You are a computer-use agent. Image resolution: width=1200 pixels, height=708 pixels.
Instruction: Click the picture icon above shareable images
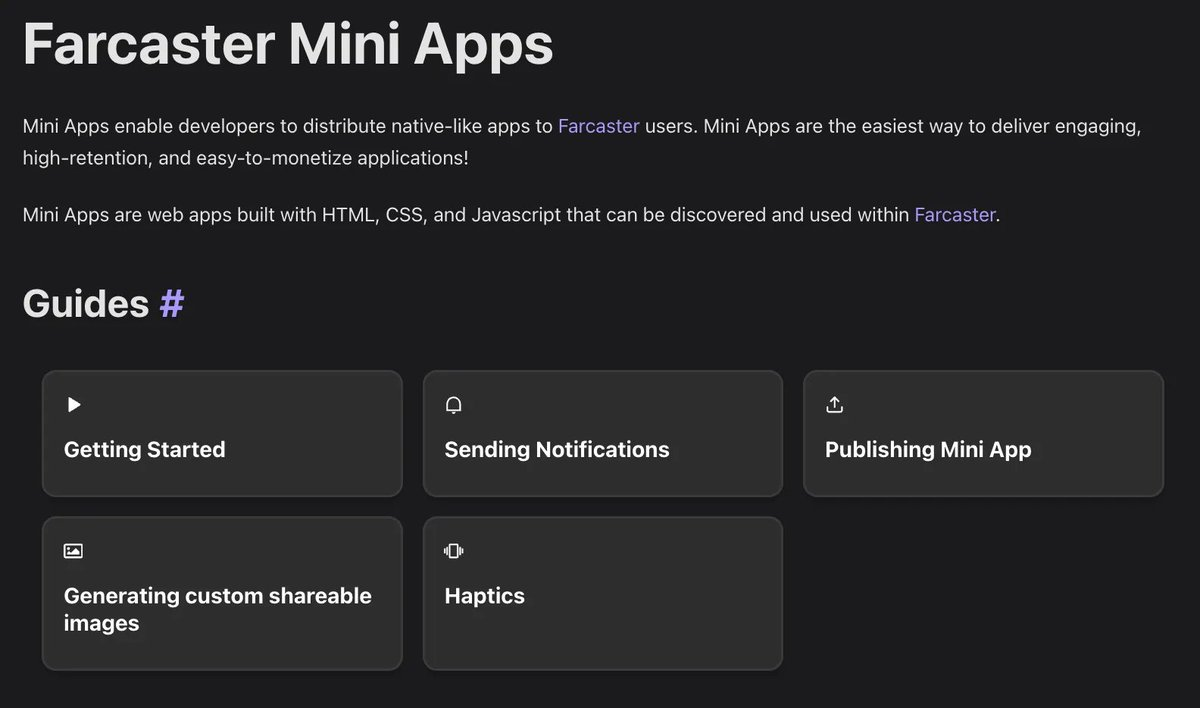pos(73,551)
